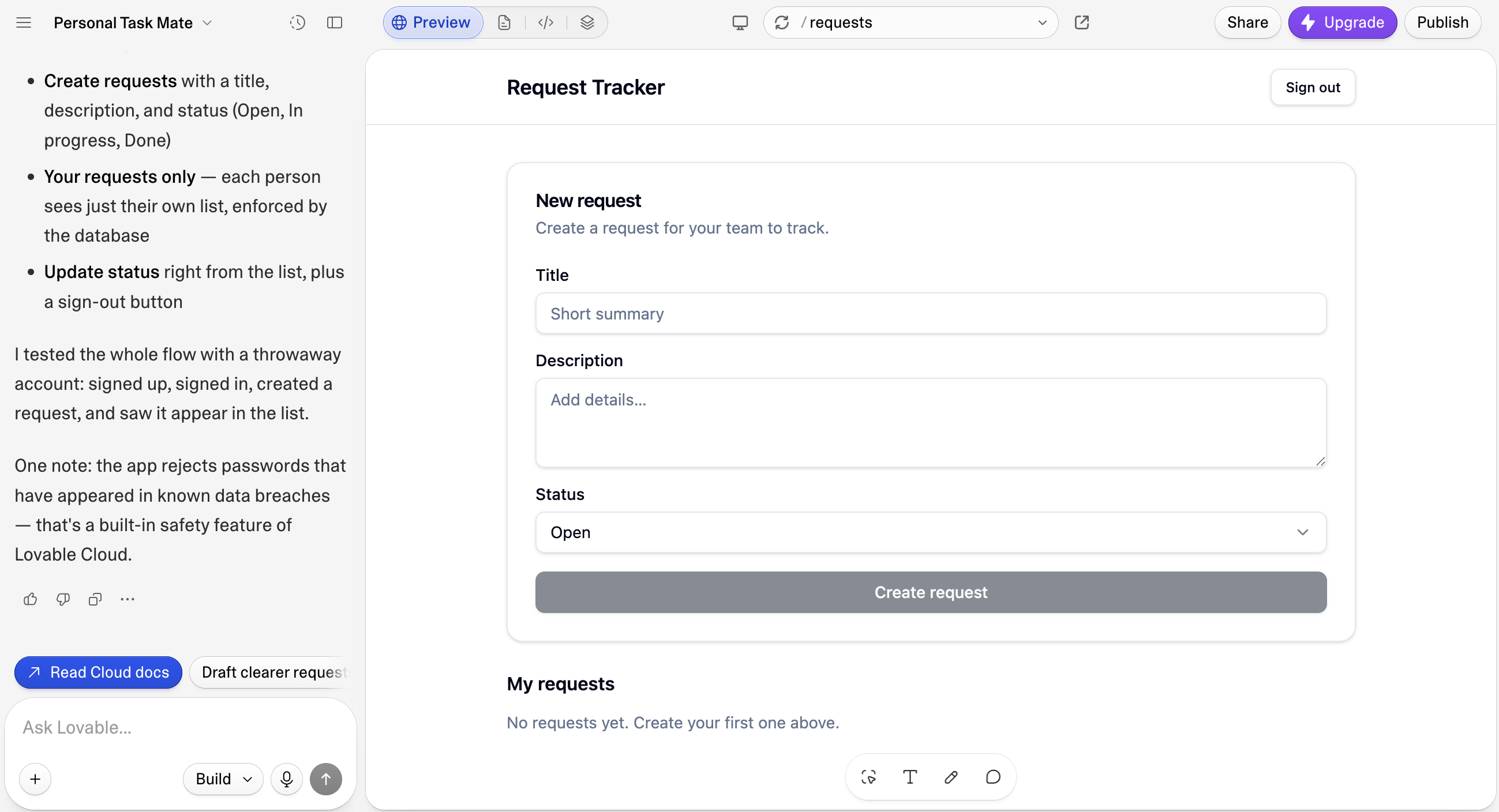
Task: Open version history clock icon
Action: click(x=297, y=22)
